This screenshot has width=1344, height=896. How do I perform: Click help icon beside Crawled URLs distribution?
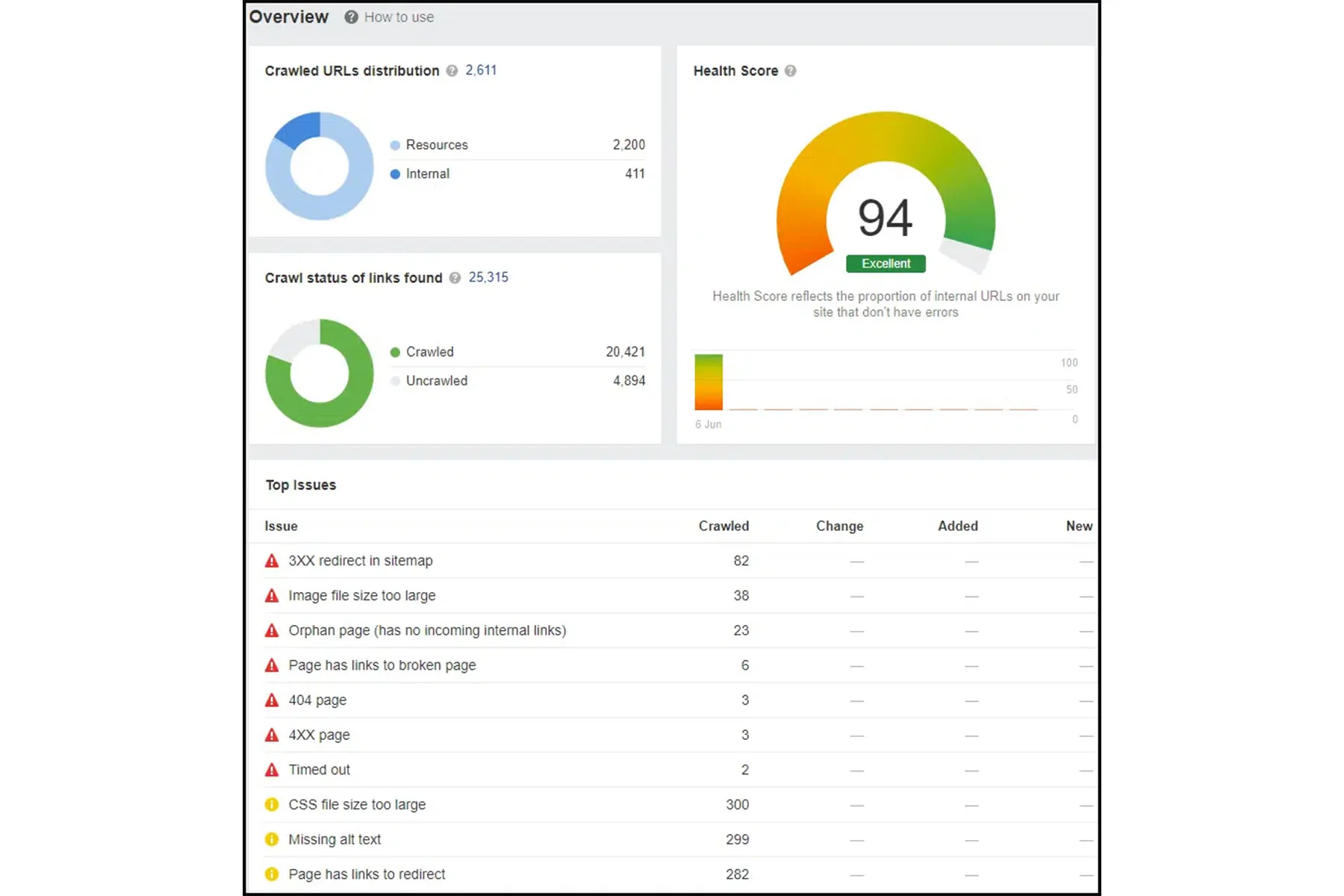(x=452, y=71)
